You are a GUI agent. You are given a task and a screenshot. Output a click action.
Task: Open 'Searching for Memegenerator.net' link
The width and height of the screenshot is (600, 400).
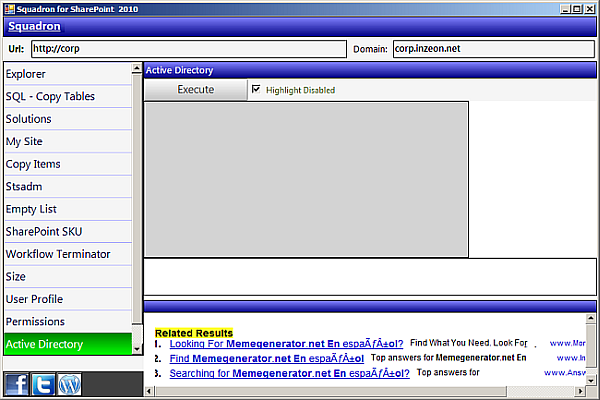pyautogui.click(x=289, y=373)
